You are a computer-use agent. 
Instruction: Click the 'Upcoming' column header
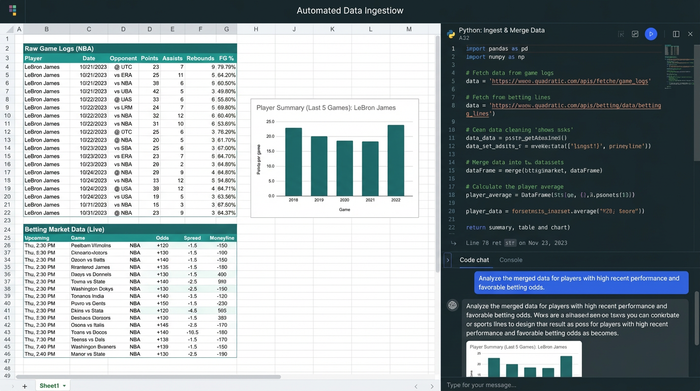37,238
